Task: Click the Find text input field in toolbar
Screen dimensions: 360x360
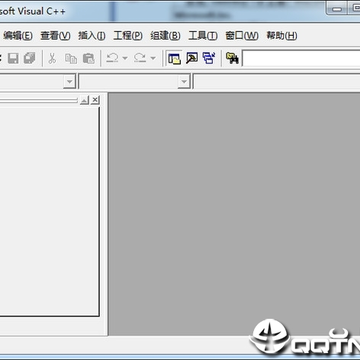Action: (301, 59)
